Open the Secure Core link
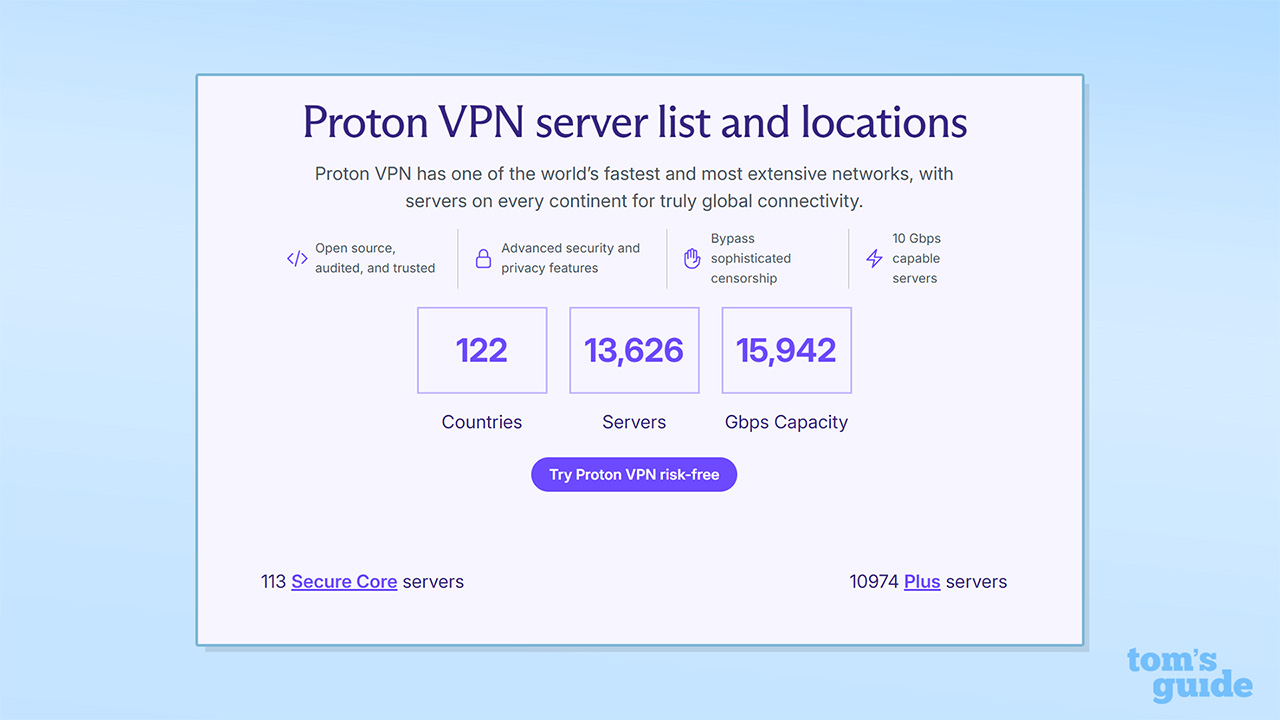 click(344, 582)
